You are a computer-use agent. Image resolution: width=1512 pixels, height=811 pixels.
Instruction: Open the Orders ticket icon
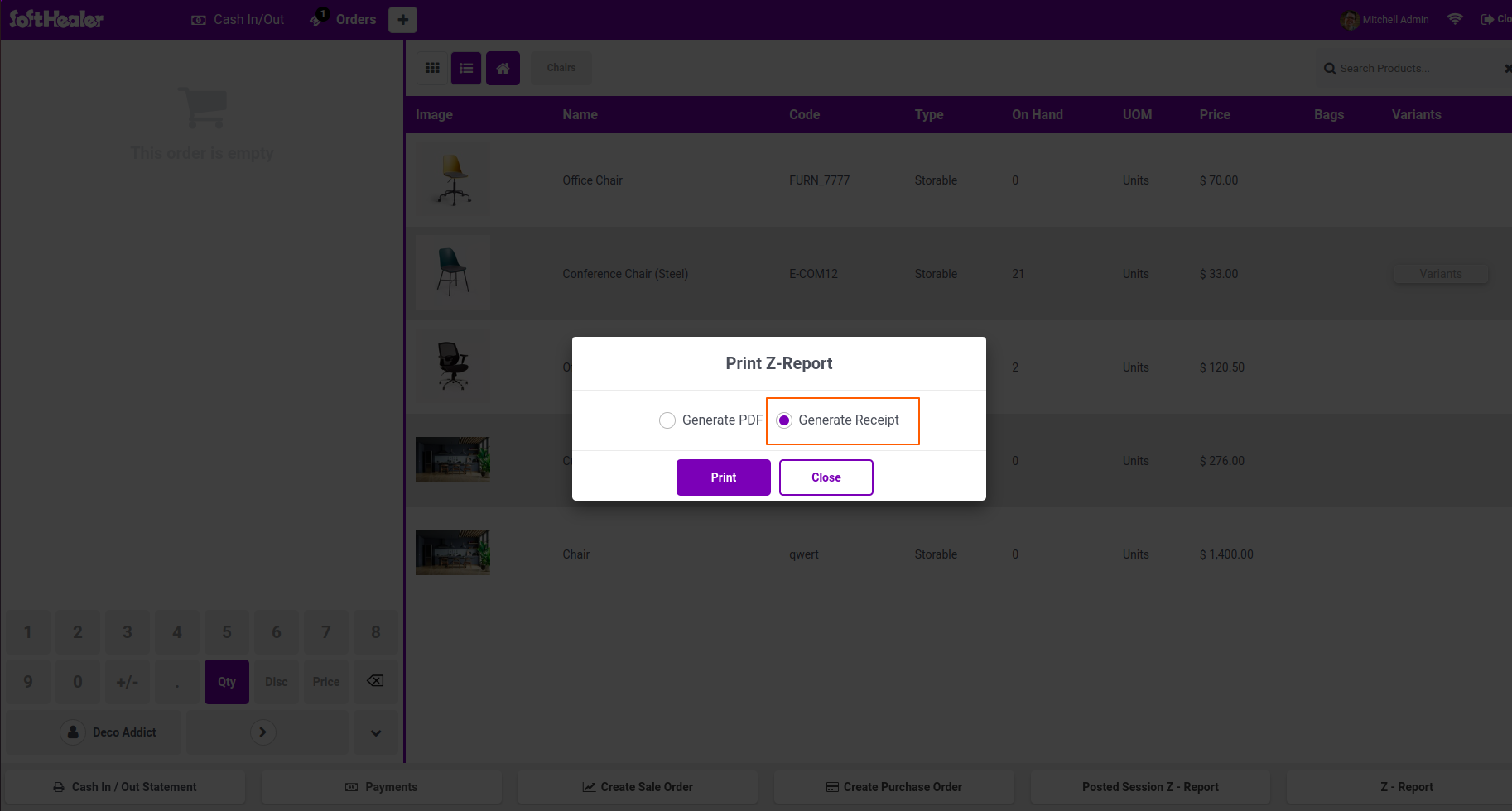(317, 18)
